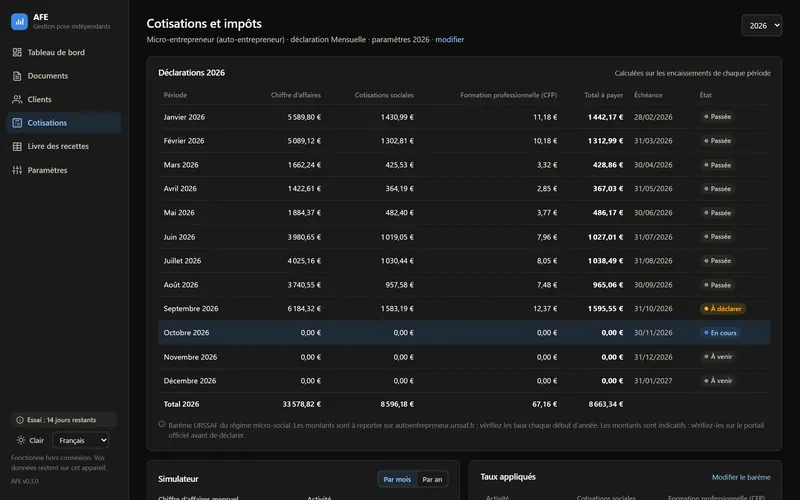Open Livre des recettes
The height and width of the screenshot is (500, 800).
coord(64,146)
